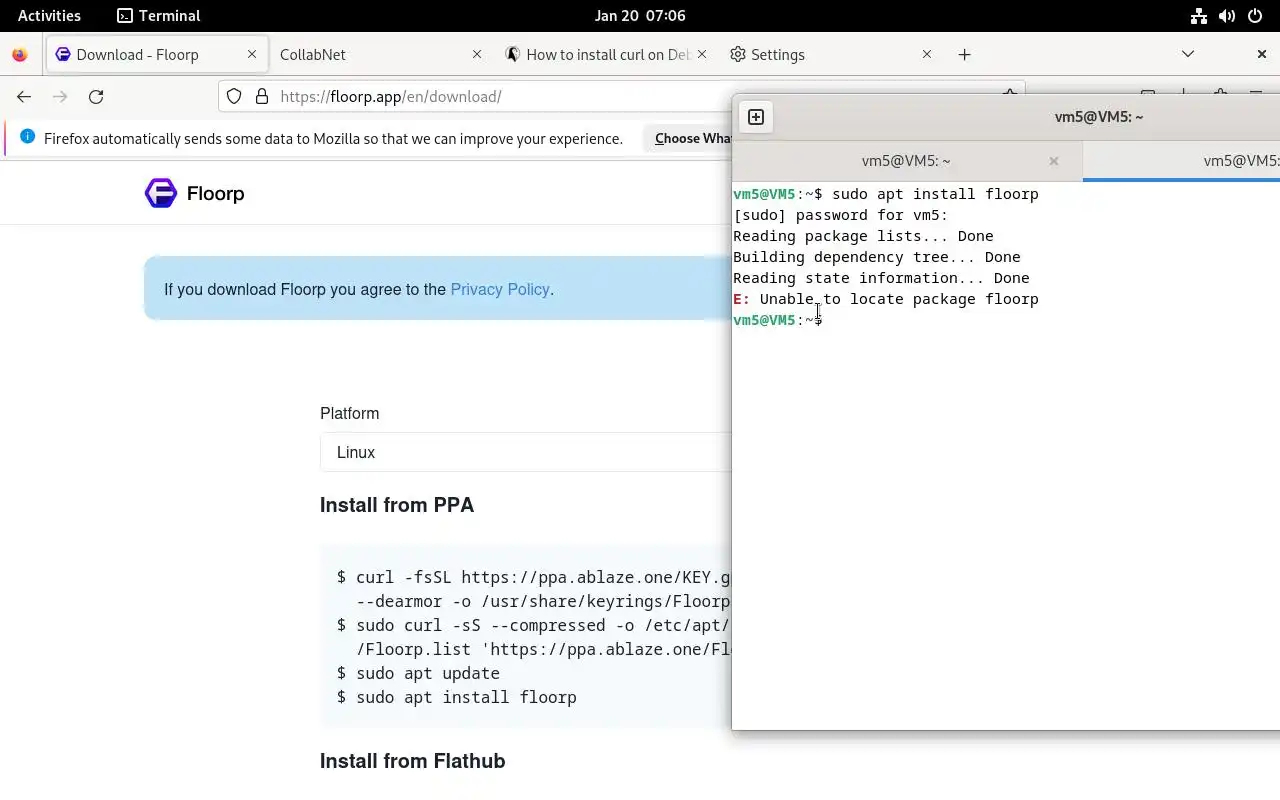Click the Unable to locate package error line
This screenshot has height=800, width=1280.
click(886, 299)
